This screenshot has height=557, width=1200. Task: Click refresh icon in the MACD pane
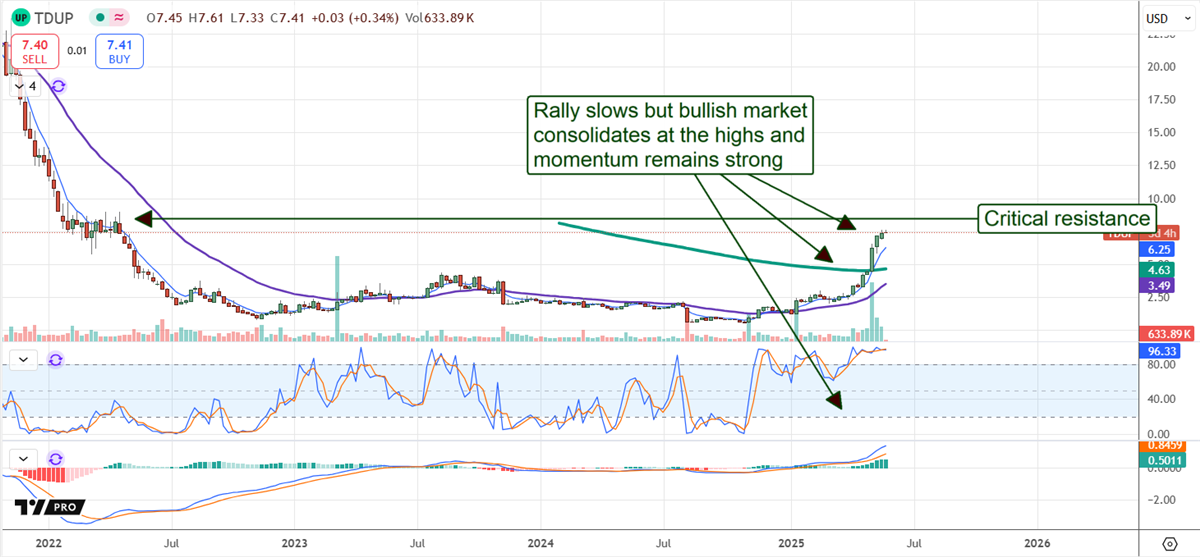tap(57, 458)
